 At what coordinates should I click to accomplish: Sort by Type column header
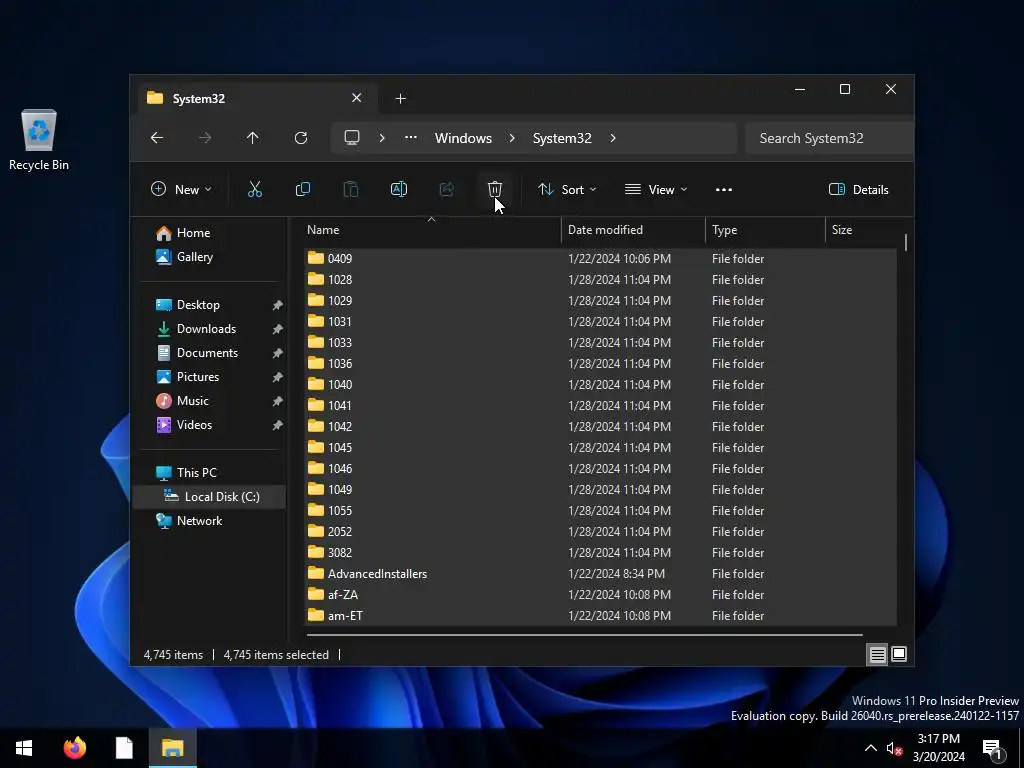(765, 230)
